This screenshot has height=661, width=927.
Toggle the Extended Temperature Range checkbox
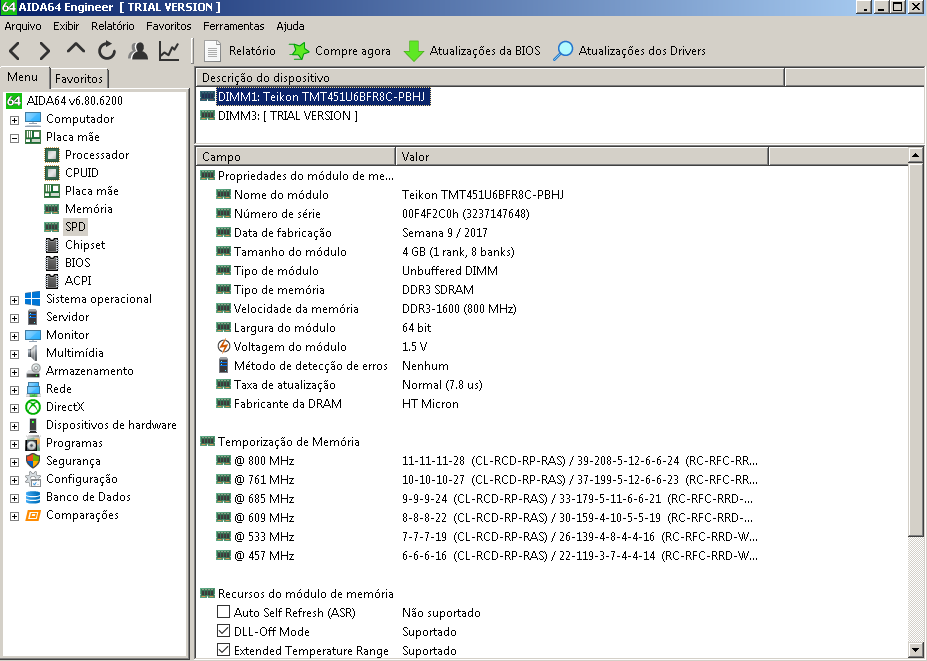coord(223,650)
